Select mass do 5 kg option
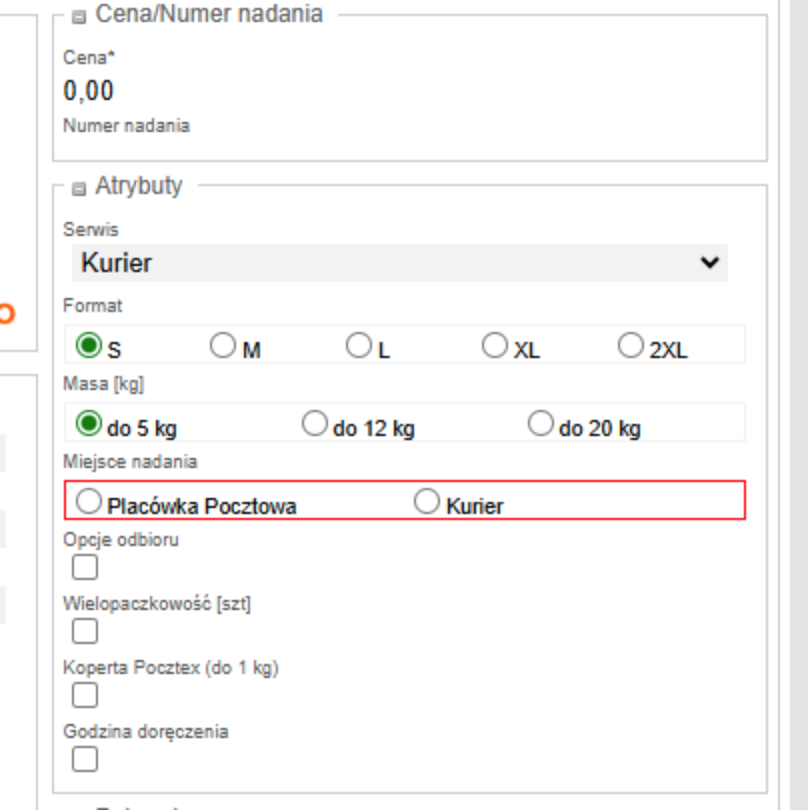This screenshot has height=810, width=808. coord(89,423)
